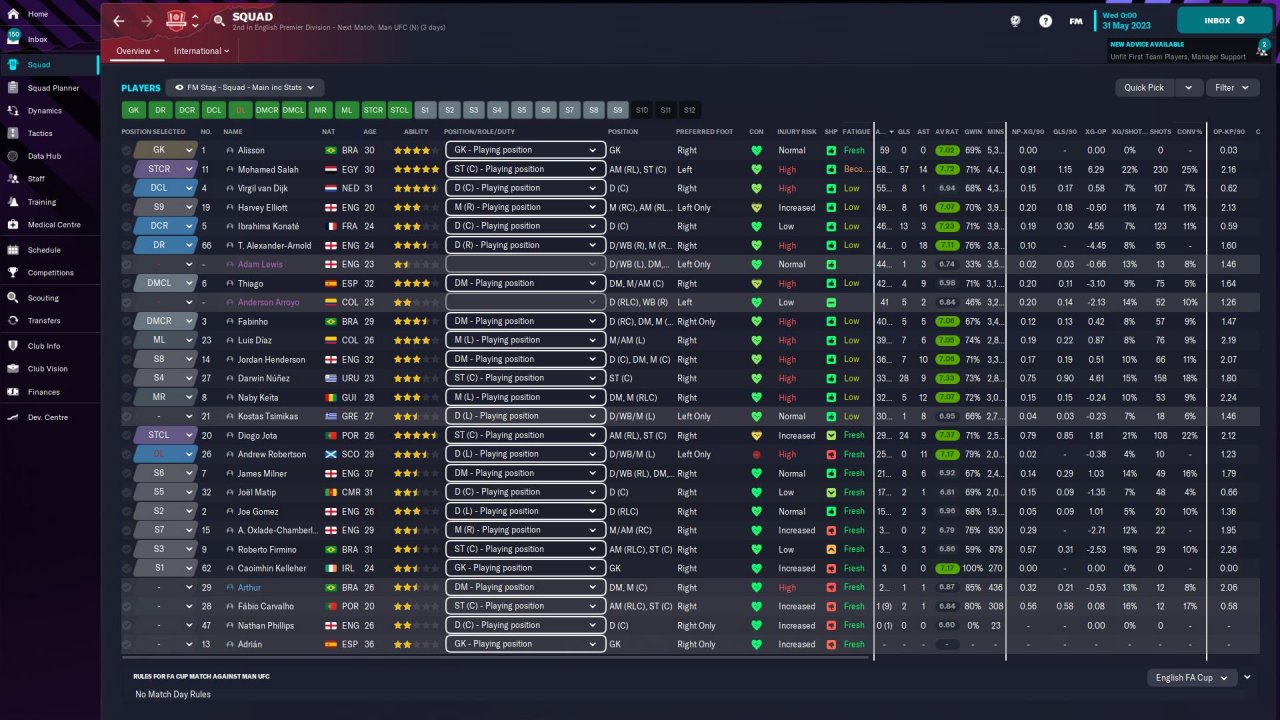Select the GK position filter chip
Screen dimensions: 1280x720
coord(133,110)
